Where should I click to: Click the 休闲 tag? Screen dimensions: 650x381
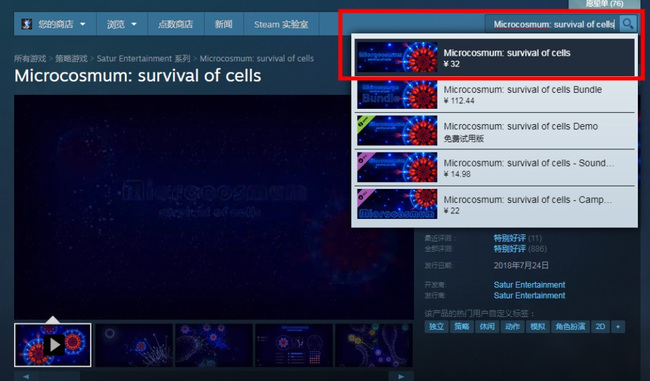click(x=487, y=327)
